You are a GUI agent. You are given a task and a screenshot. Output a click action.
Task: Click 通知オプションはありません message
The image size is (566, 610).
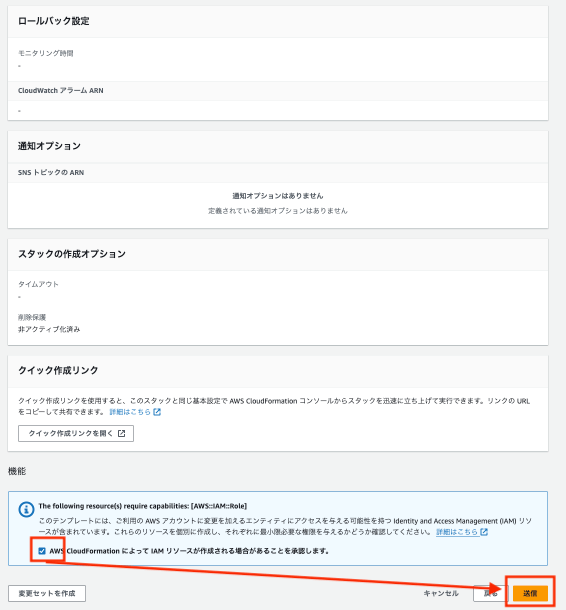coord(278,196)
